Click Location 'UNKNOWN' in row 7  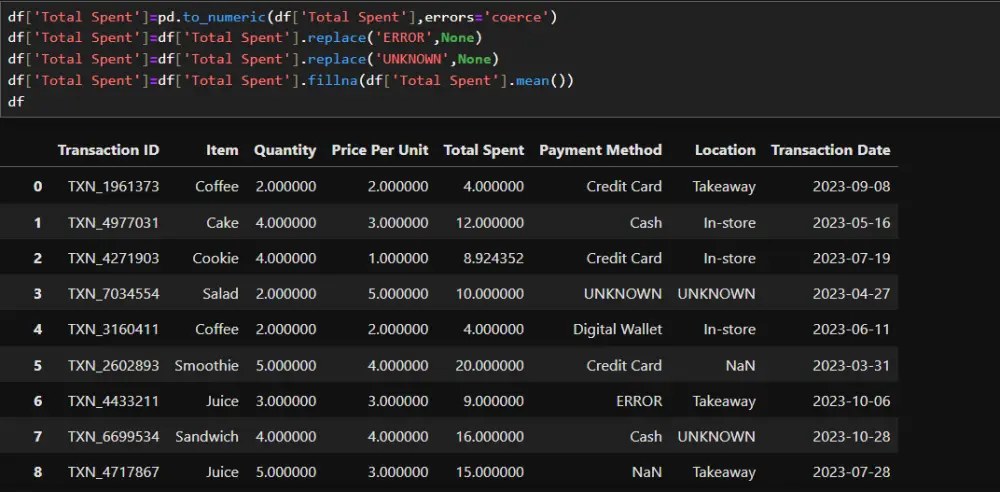pyautogui.click(x=717, y=436)
